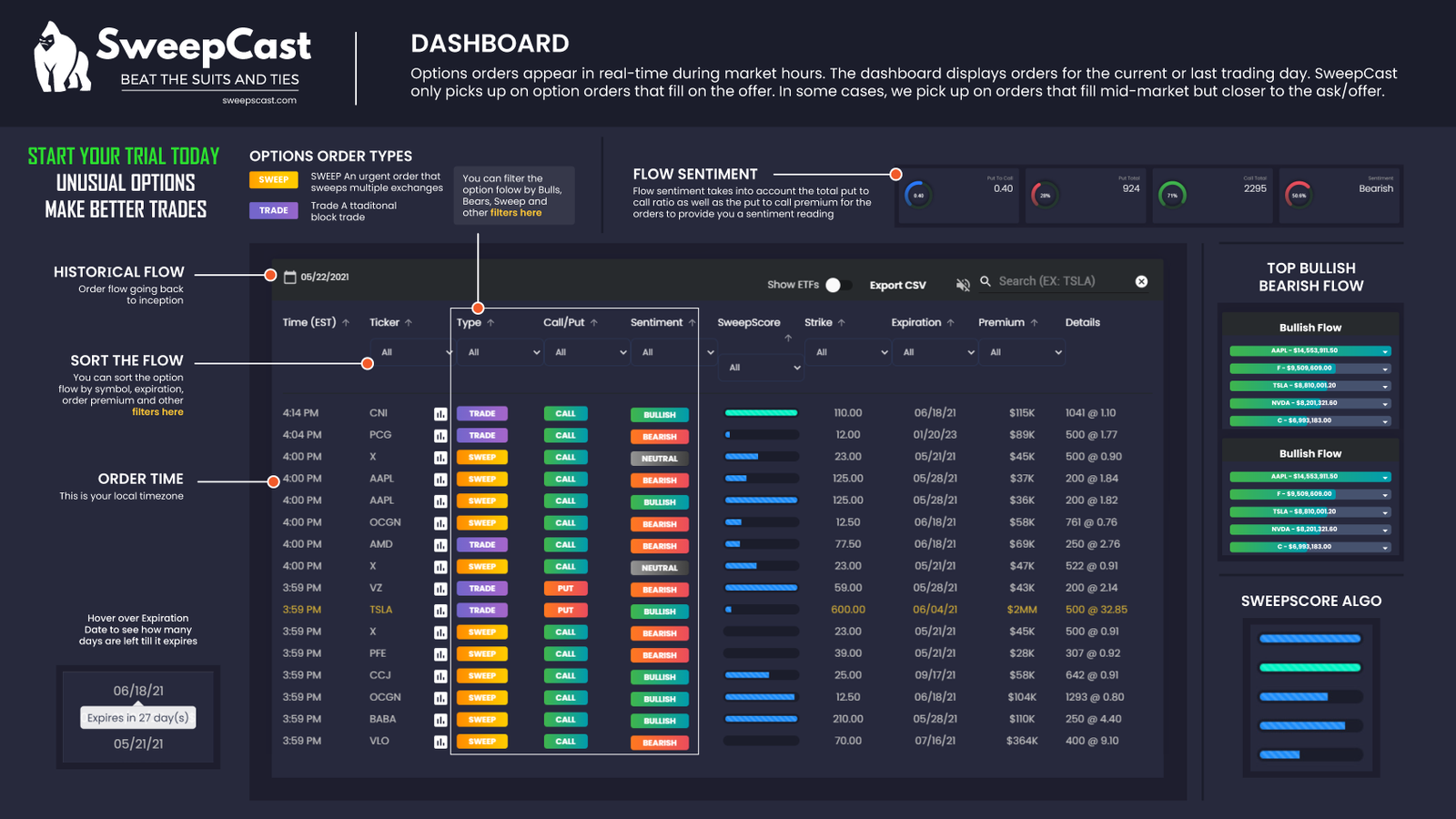Viewport: 1456px width, 819px height.
Task: Sort table by Time (EST) column header
Action: pyautogui.click(x=309, y=323)
